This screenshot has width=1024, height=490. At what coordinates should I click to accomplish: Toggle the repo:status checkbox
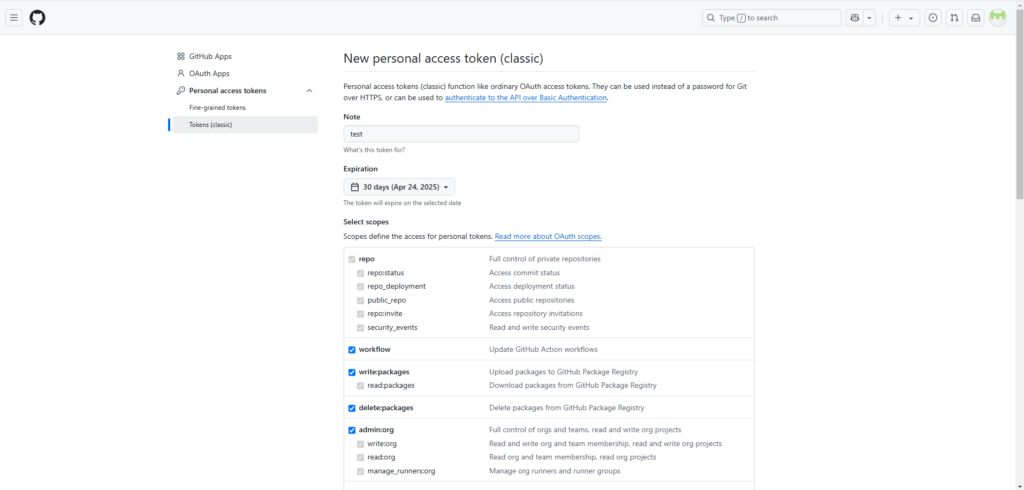tap(360, 273)
